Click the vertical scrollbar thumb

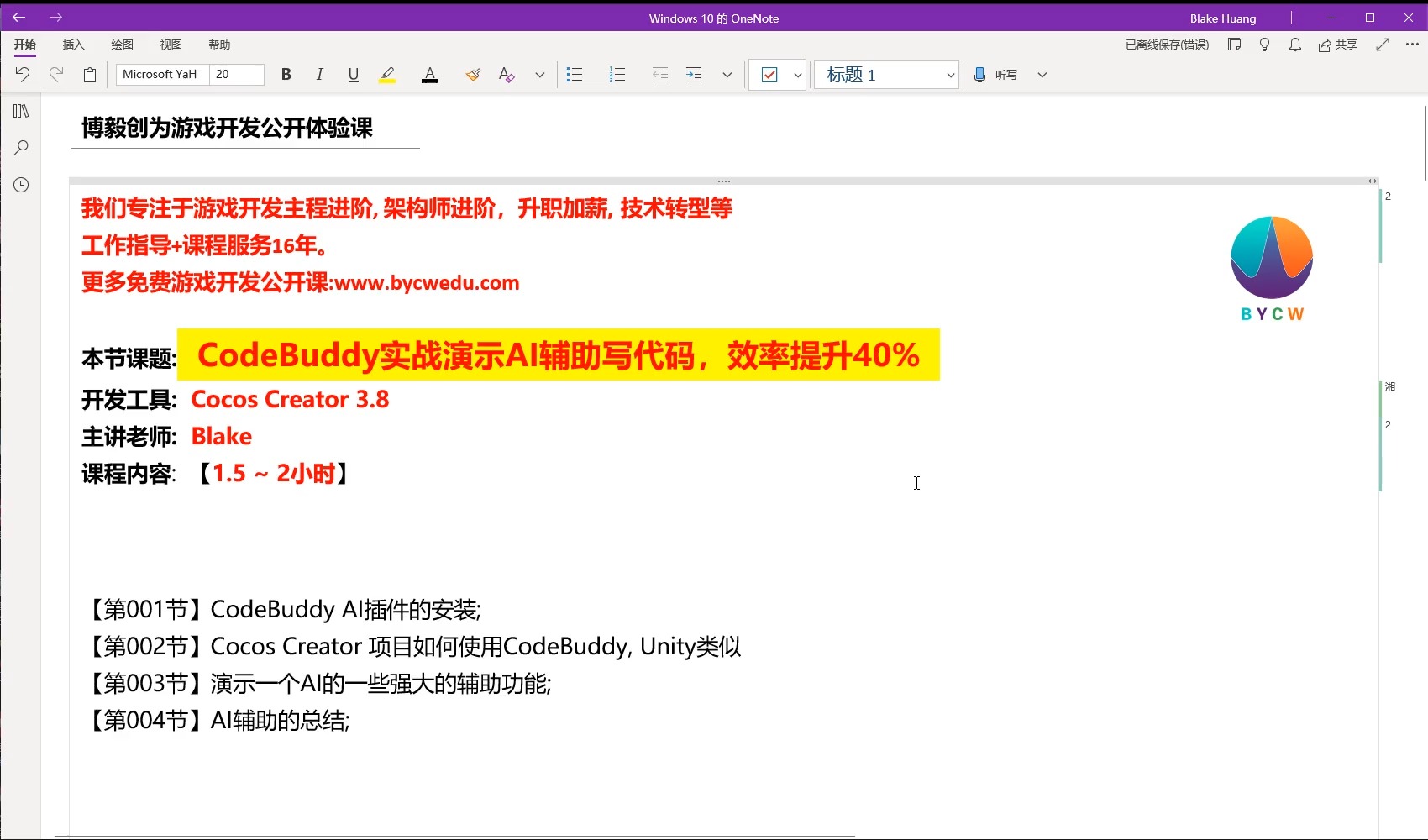coord(1425,143)
